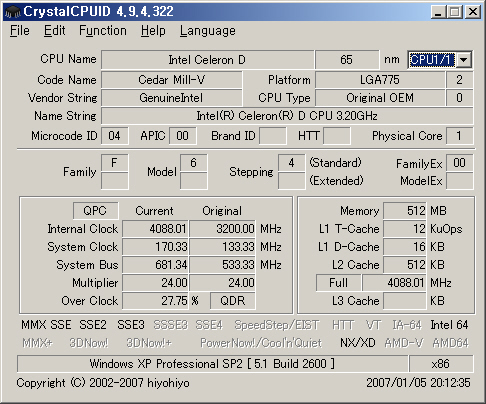
Task: Click the Windows XP Professional SP2 status field
Action: click(212, 364)
